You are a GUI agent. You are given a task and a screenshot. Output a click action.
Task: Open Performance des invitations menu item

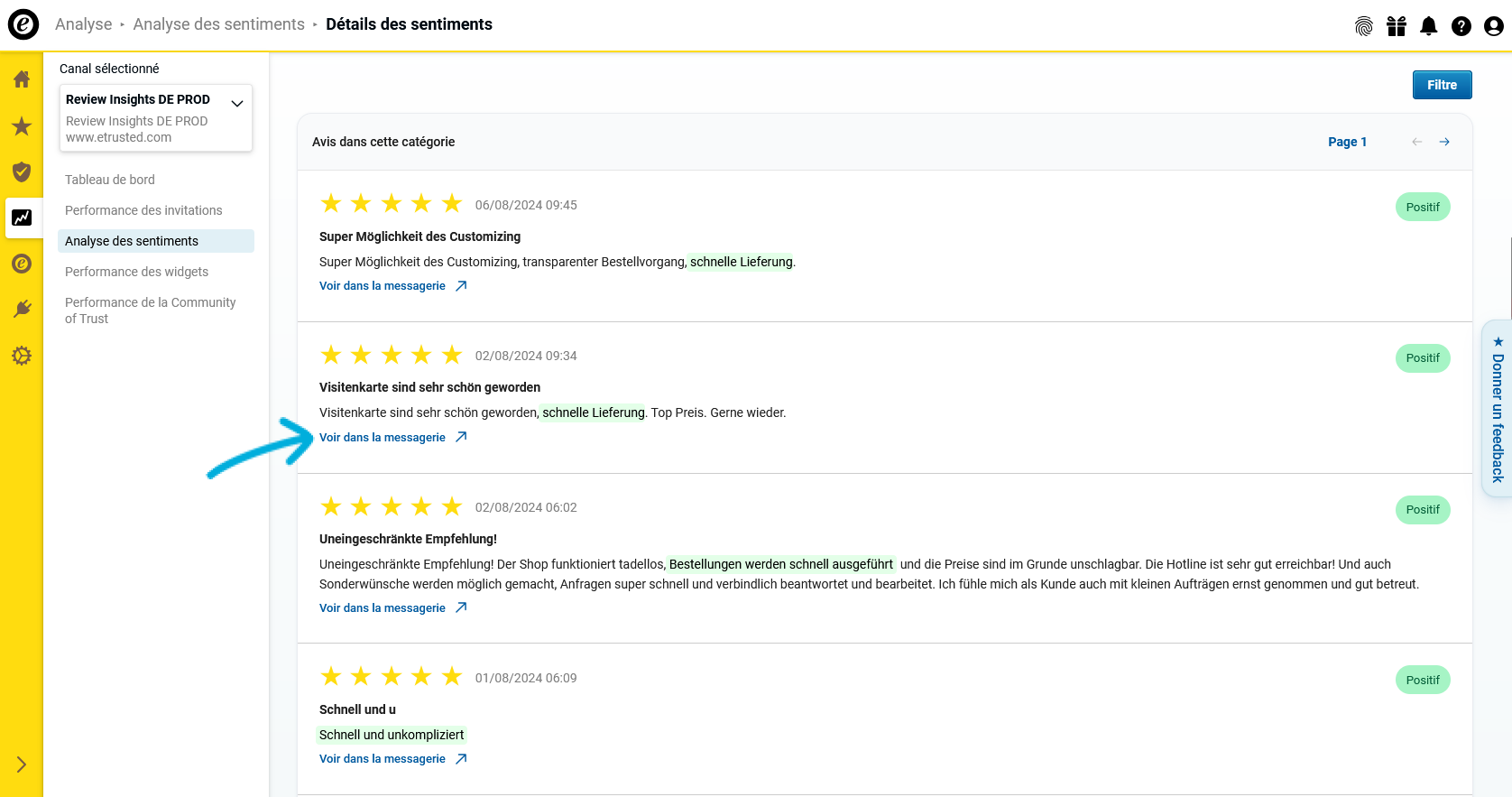(x=143, y=210)
